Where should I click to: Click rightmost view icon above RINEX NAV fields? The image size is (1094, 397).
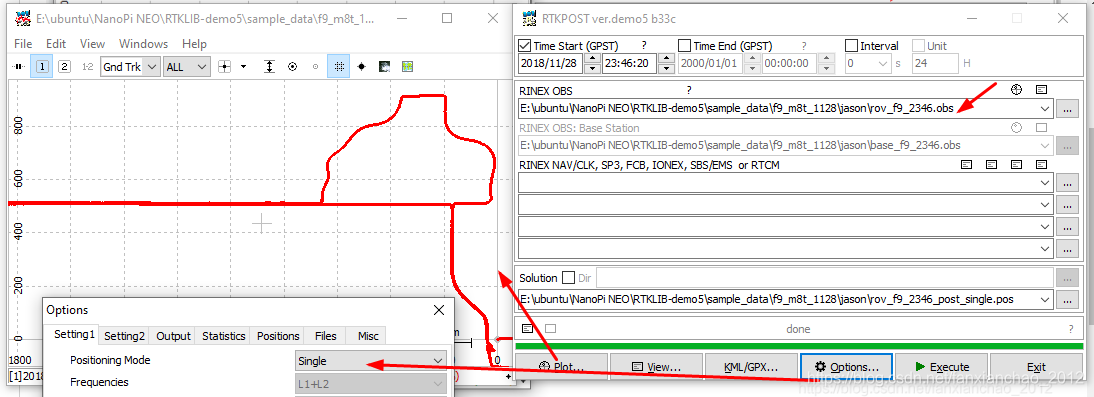pyautogui.click(x=1042, y=165)
